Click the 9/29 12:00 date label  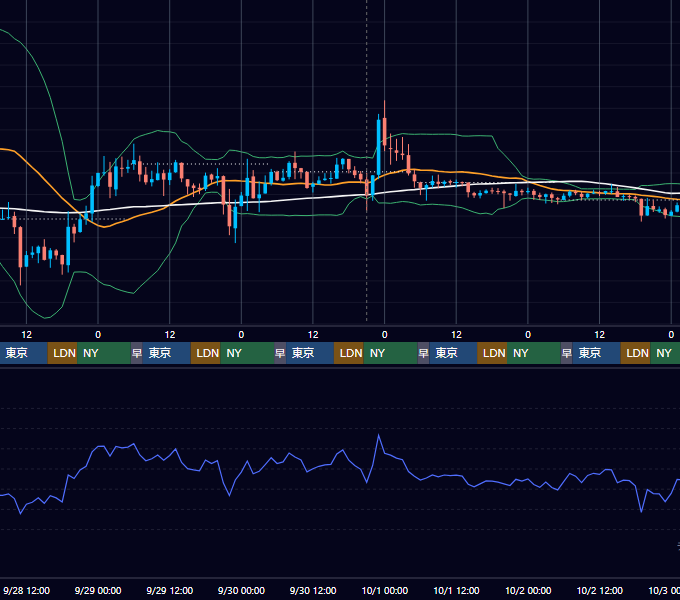170,590
